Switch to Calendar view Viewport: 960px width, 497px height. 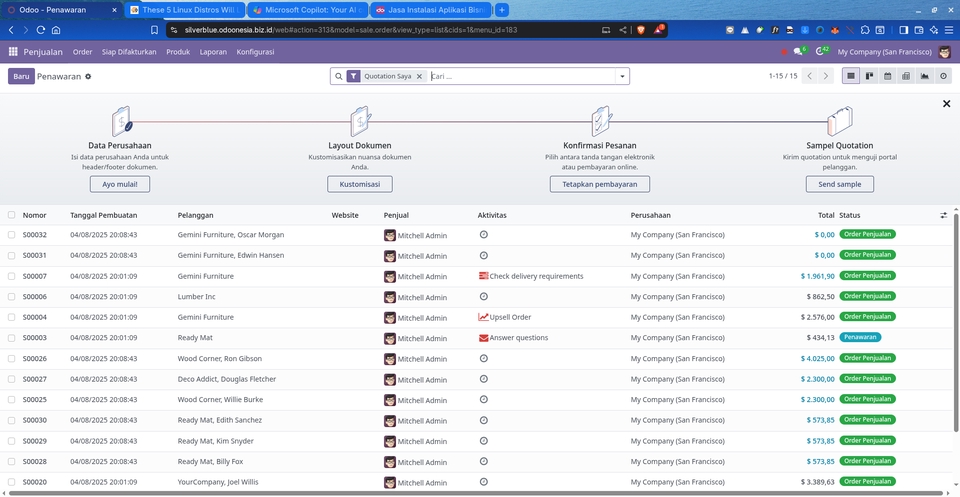click(x=887, y=76)
